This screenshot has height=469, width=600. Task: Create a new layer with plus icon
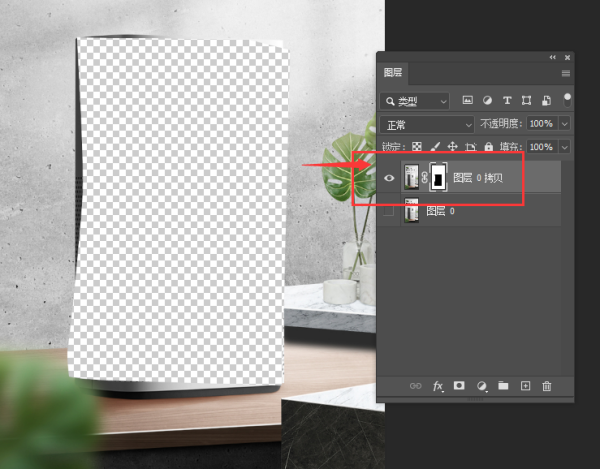525,386
